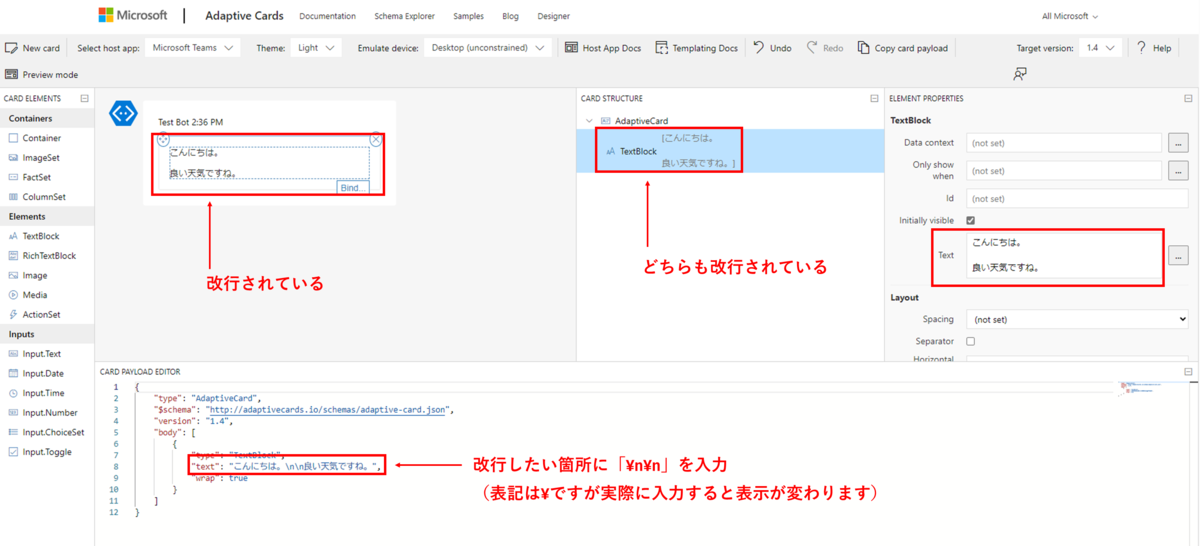This screenshot has height=546, width=1200.
Task: Collapse the Card Payload Editor panel
Action: pyautogui.click(x=1188, y=372)
